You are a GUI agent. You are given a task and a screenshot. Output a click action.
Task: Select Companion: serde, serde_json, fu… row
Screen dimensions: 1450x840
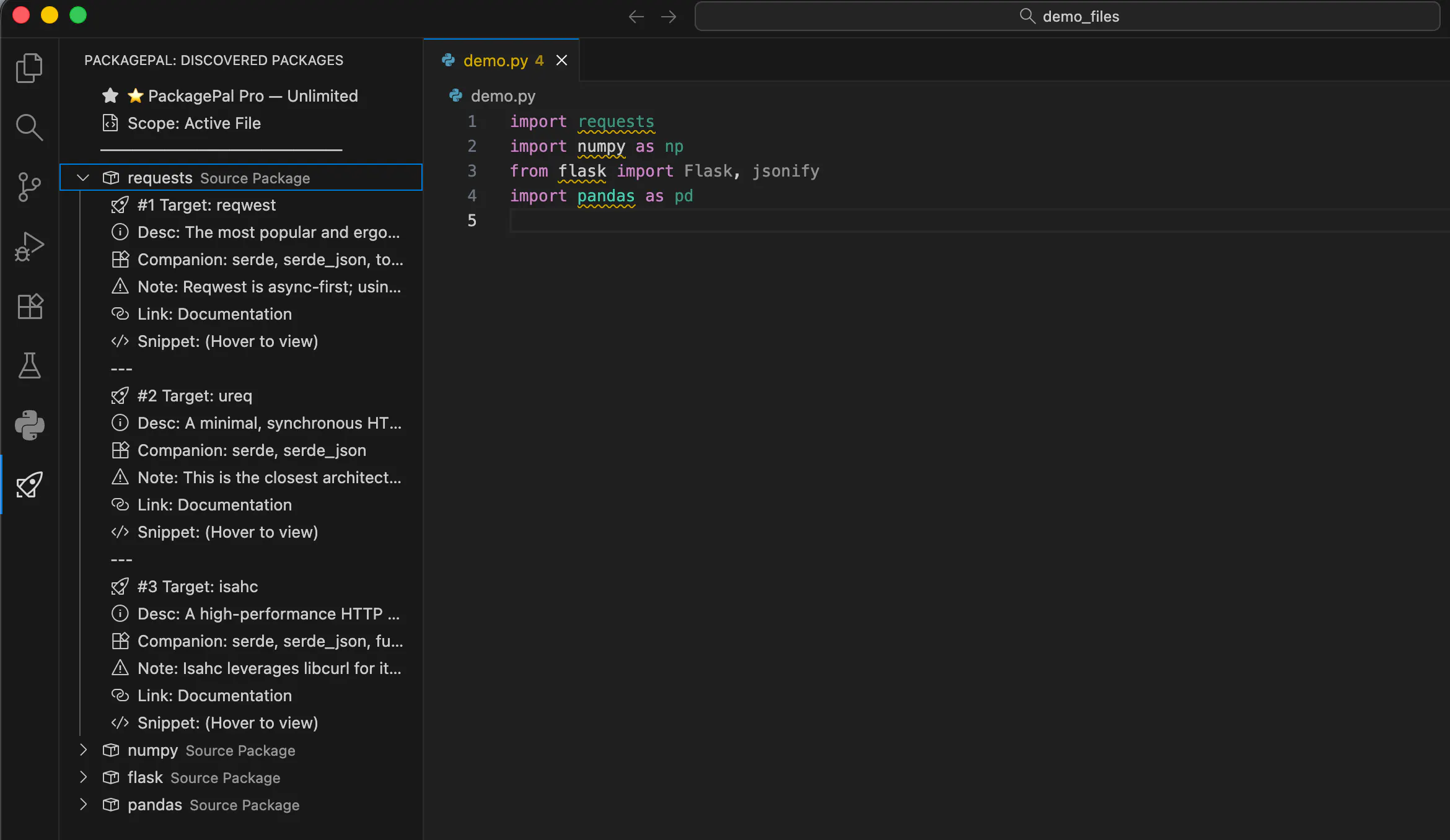coord(242,641)
